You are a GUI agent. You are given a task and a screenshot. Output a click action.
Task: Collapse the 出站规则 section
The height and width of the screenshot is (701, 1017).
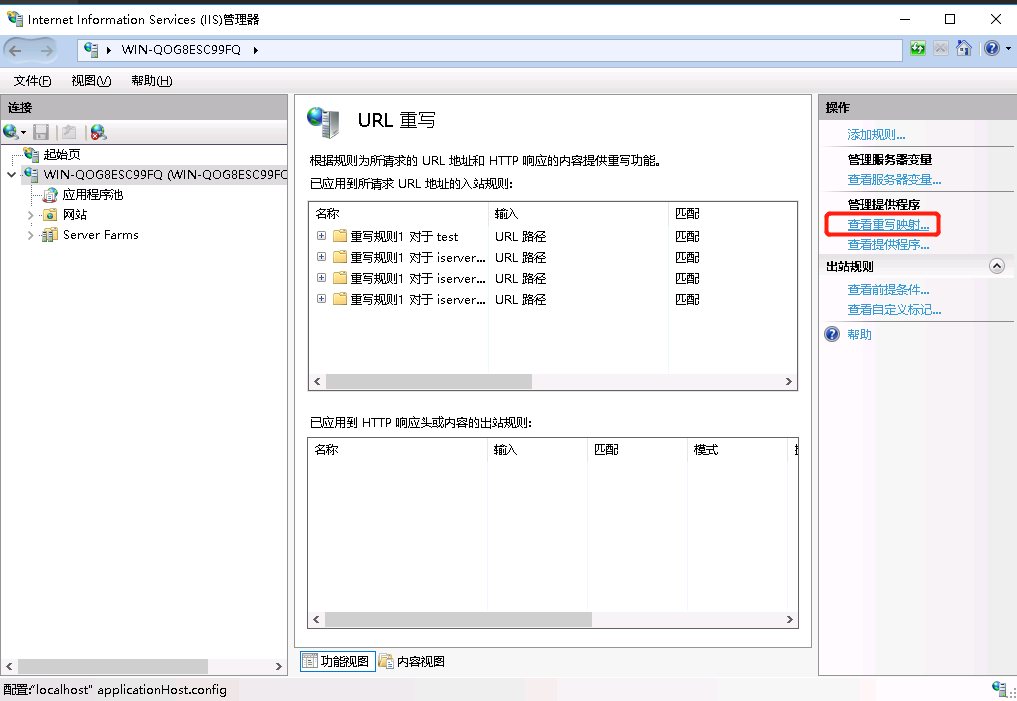click(x=997, y=266)
